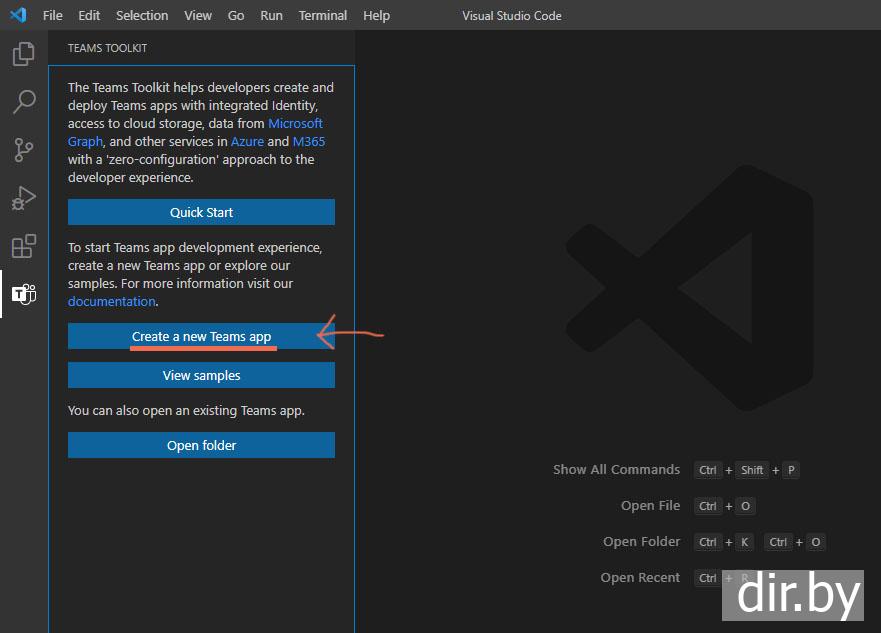Click the View samples button
Viewport: 881px width, 633px height.
pyautogui.click(x=201, y=375)
